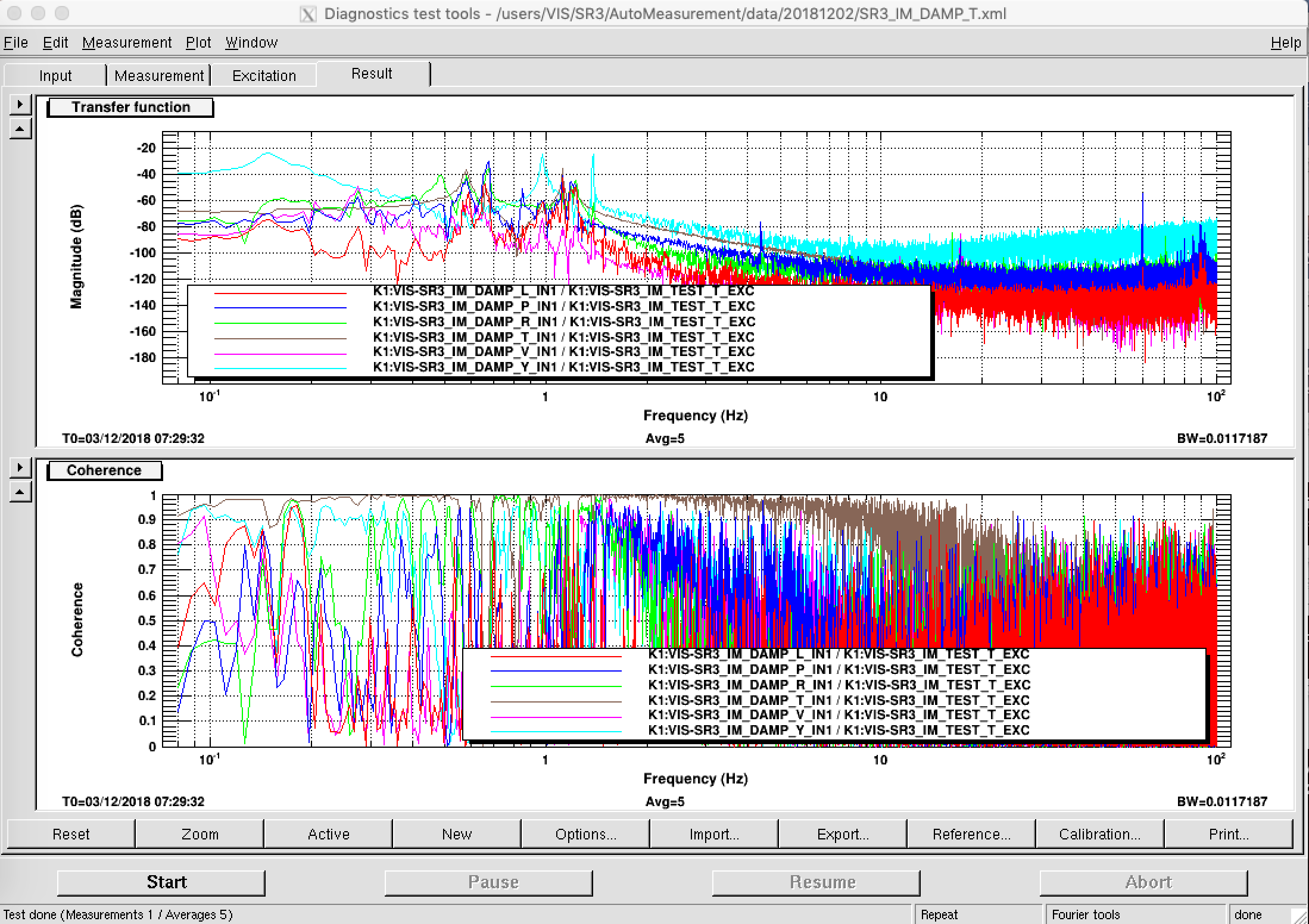Click the Magnitude (dB) axis label
Viewport: 1309px width, 924px height.
point(76,257)
